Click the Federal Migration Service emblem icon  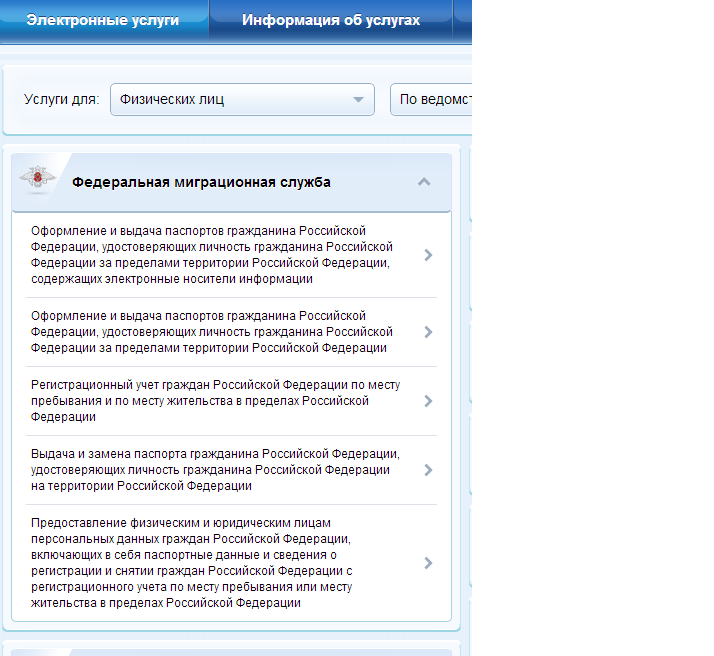click(38, 181)
